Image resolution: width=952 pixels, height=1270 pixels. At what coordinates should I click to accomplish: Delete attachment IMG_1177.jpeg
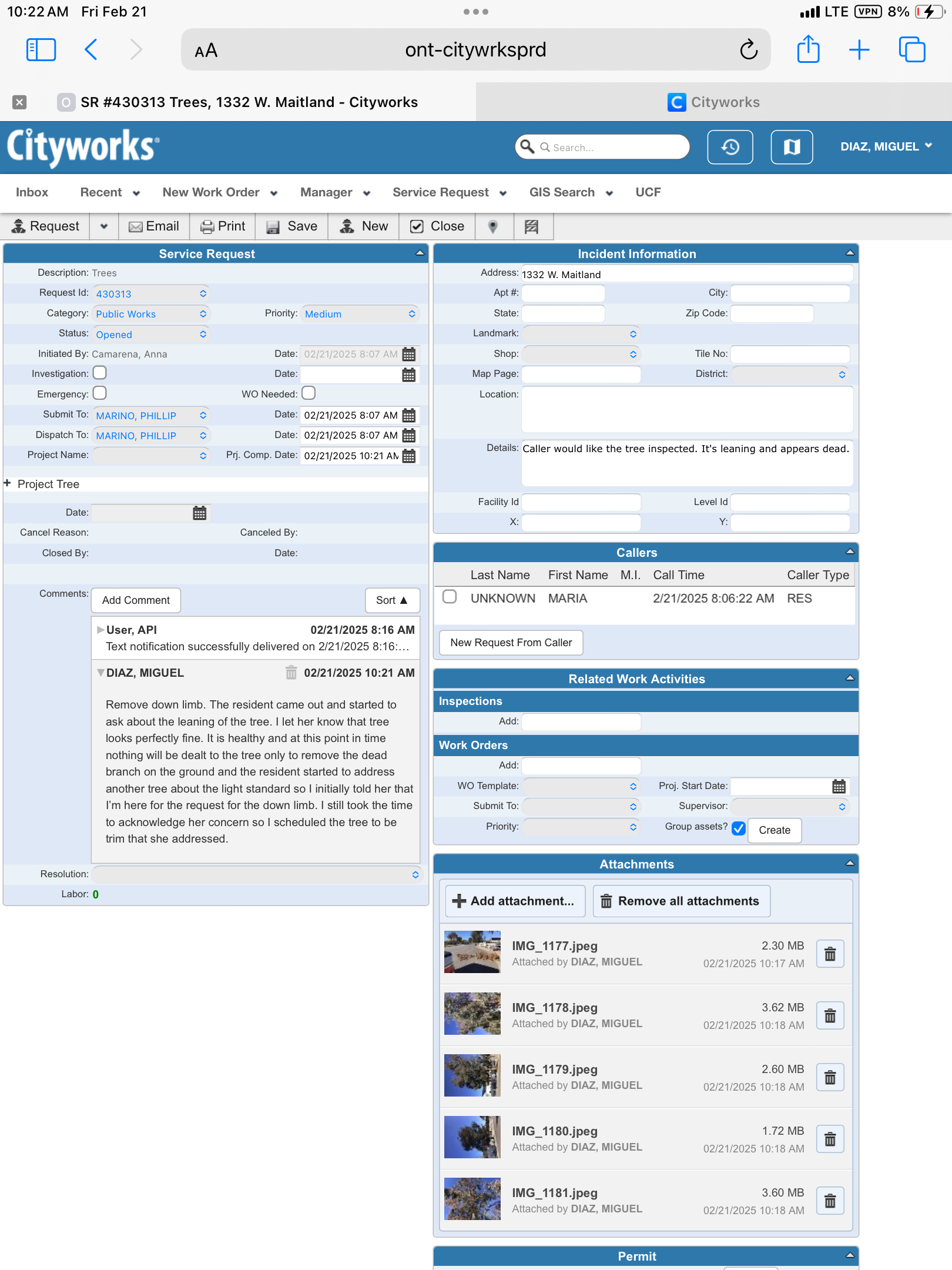click(x=830, y=954)
